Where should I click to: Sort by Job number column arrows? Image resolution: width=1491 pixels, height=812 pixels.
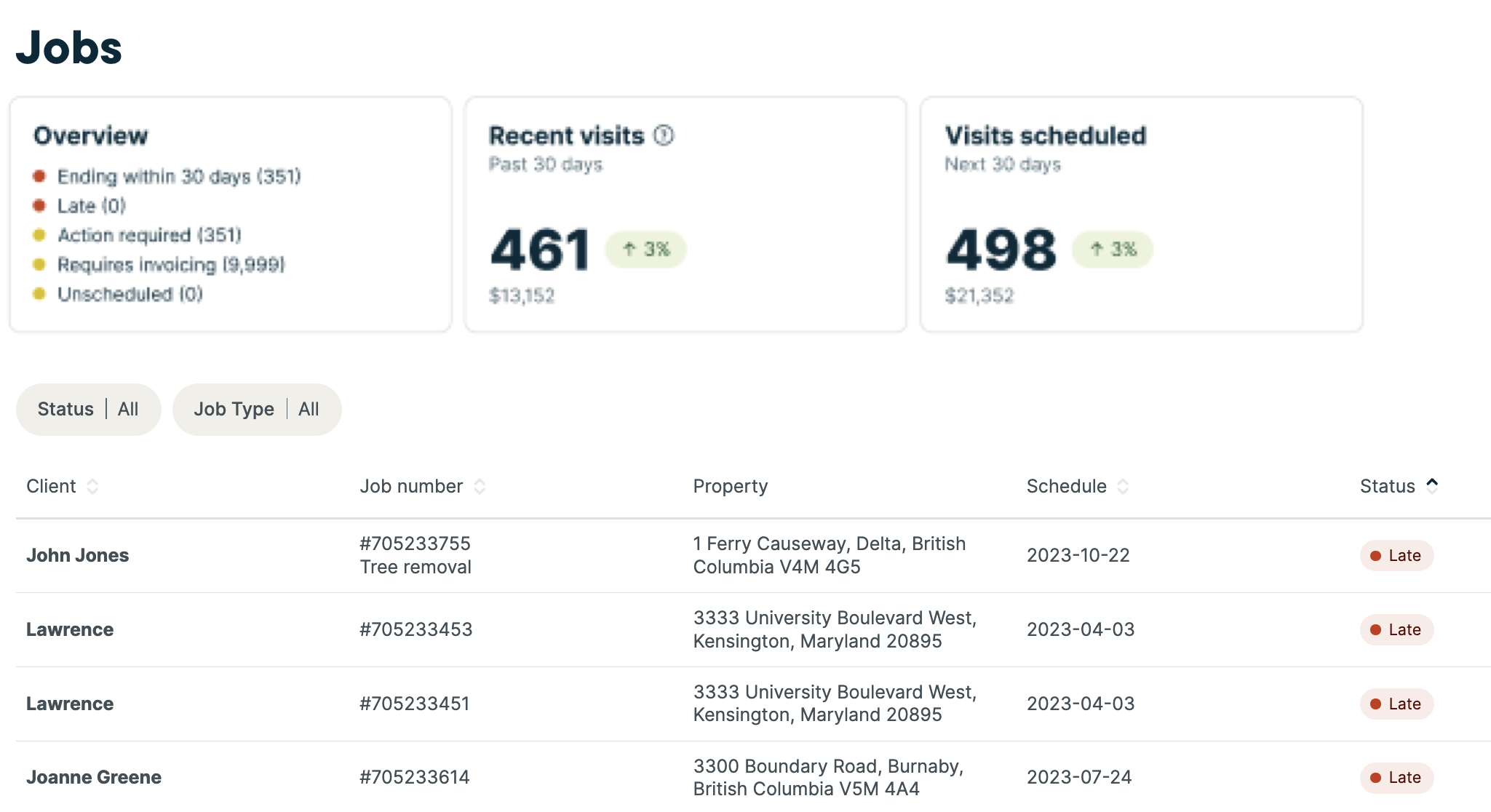click(x=480, y=486)
